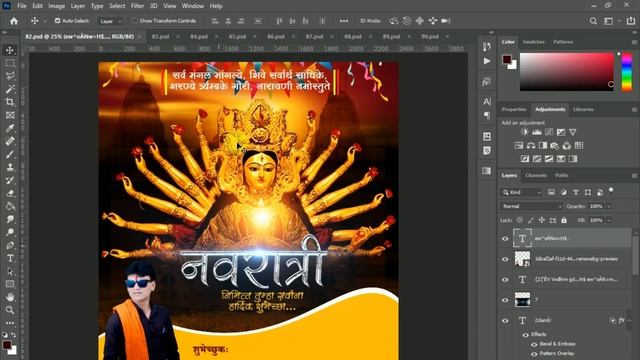Select the Path Selection tool
The height and width of the screenshot is (360, 640).
click(x=10, y=271)
